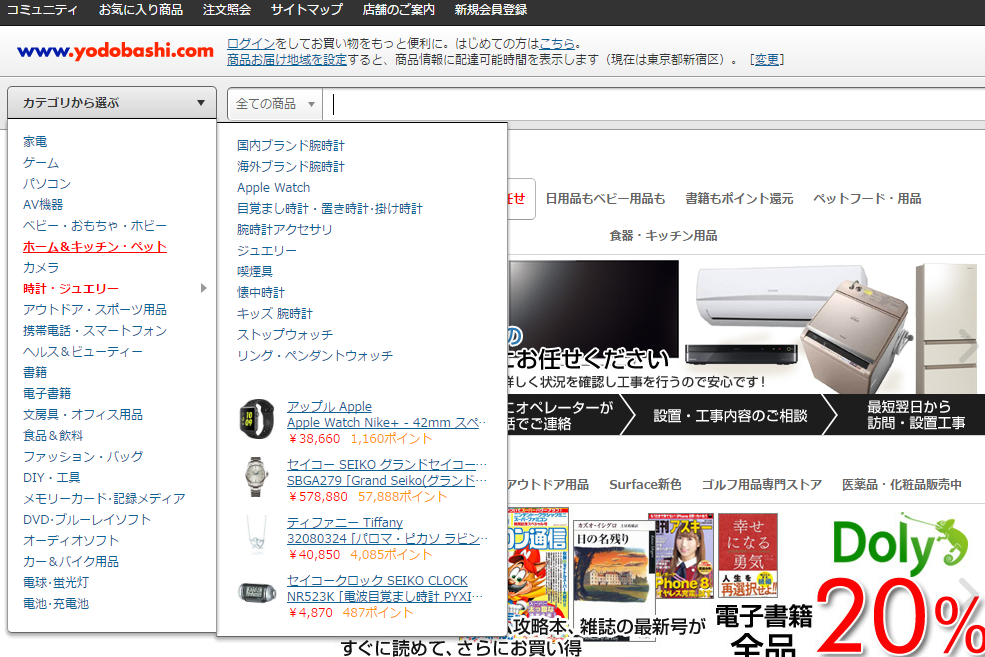This screenshot has height=657, width=985.
Task: Click the こちら link for first-time users
Action: point(557,43)
